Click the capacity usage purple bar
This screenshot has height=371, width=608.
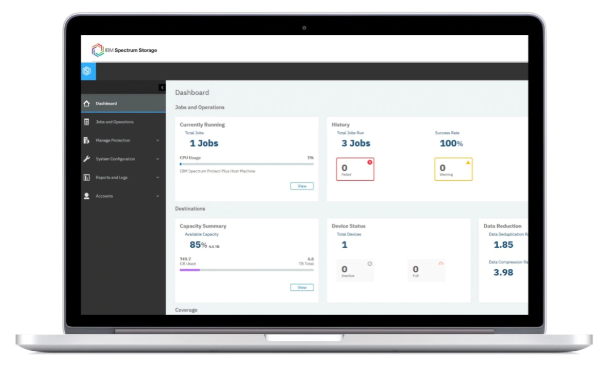(x=190, y=270)
